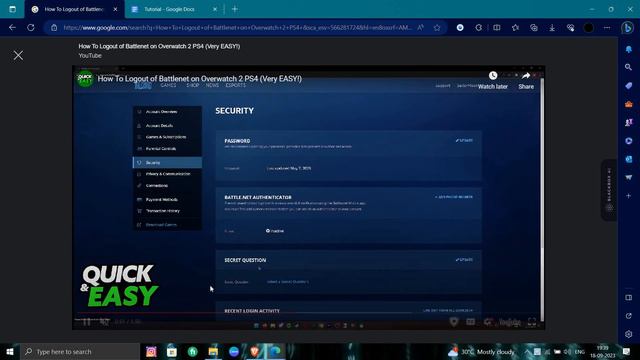Open Microsoft Store from the taskbar

pyautogui.click(x=172, y=351)
